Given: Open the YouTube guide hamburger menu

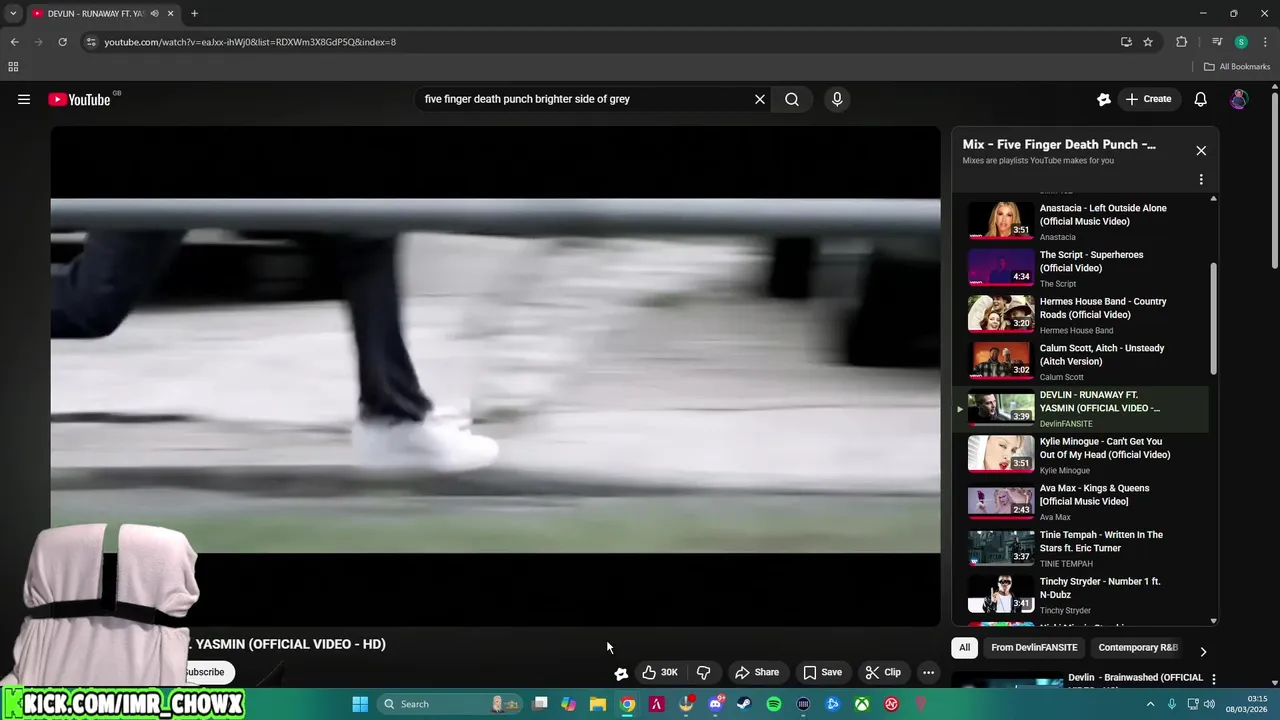Looking at the screenshot, I should [x=24, y=99].
